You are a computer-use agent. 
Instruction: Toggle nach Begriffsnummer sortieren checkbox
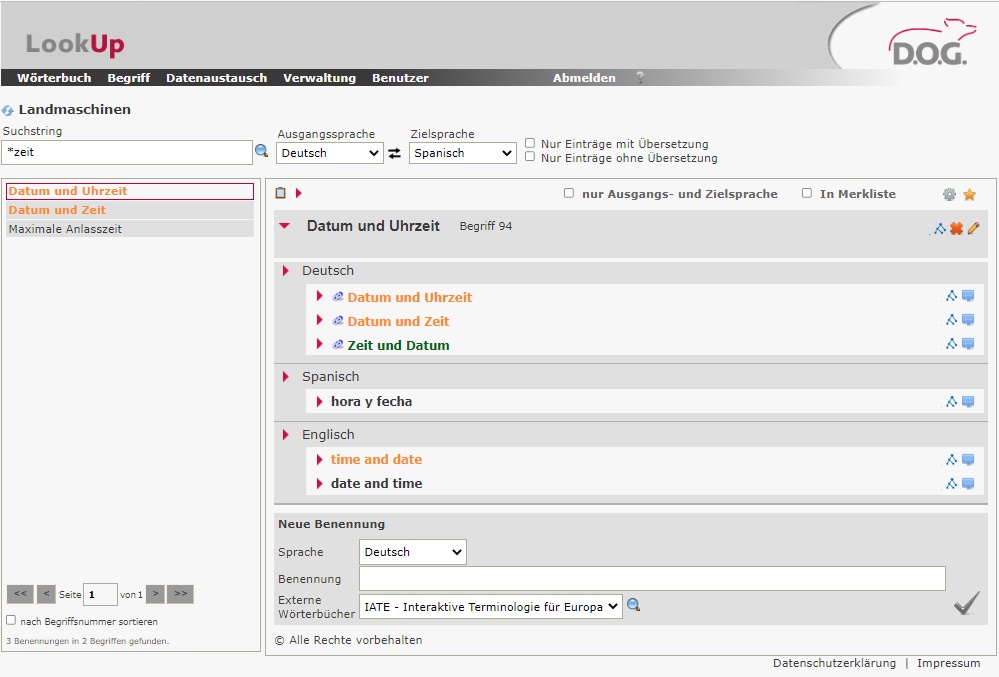tap(11, 621)
